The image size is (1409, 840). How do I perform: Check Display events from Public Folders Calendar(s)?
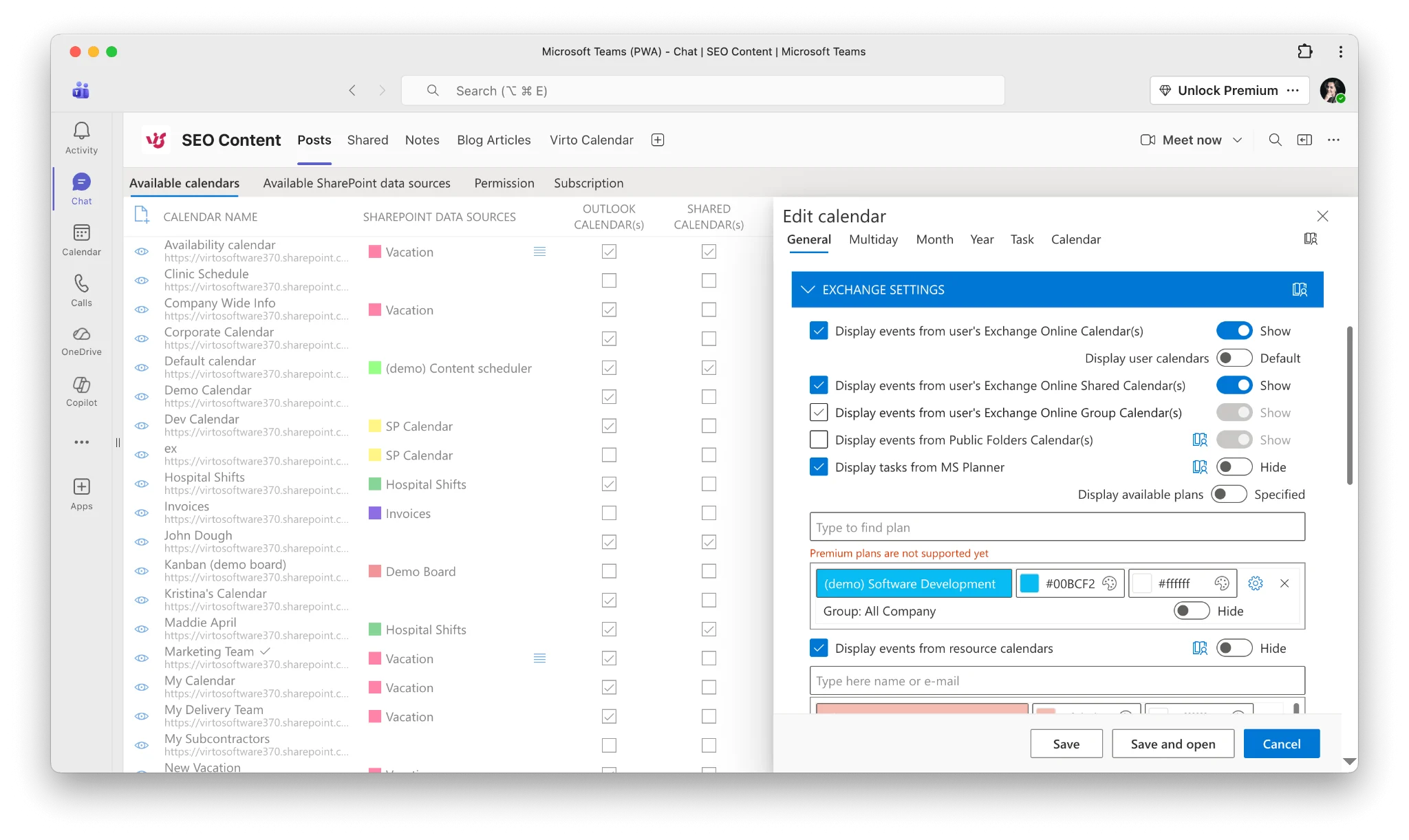(x=819, y=440)
